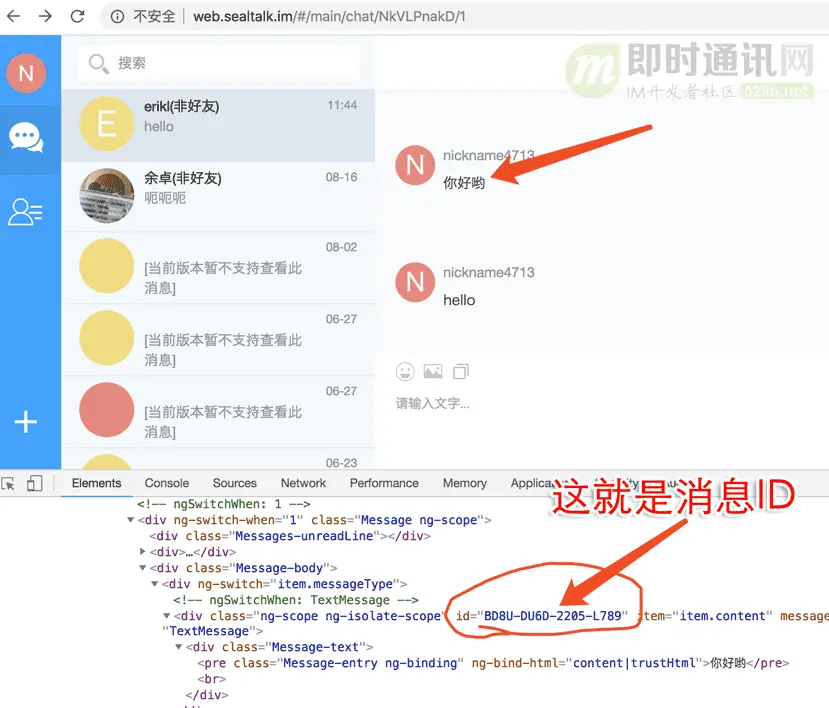Toggle the device toolbar in DevTools
The height and width of the screenshot is (708, 829).
click(x=35, y=483)
